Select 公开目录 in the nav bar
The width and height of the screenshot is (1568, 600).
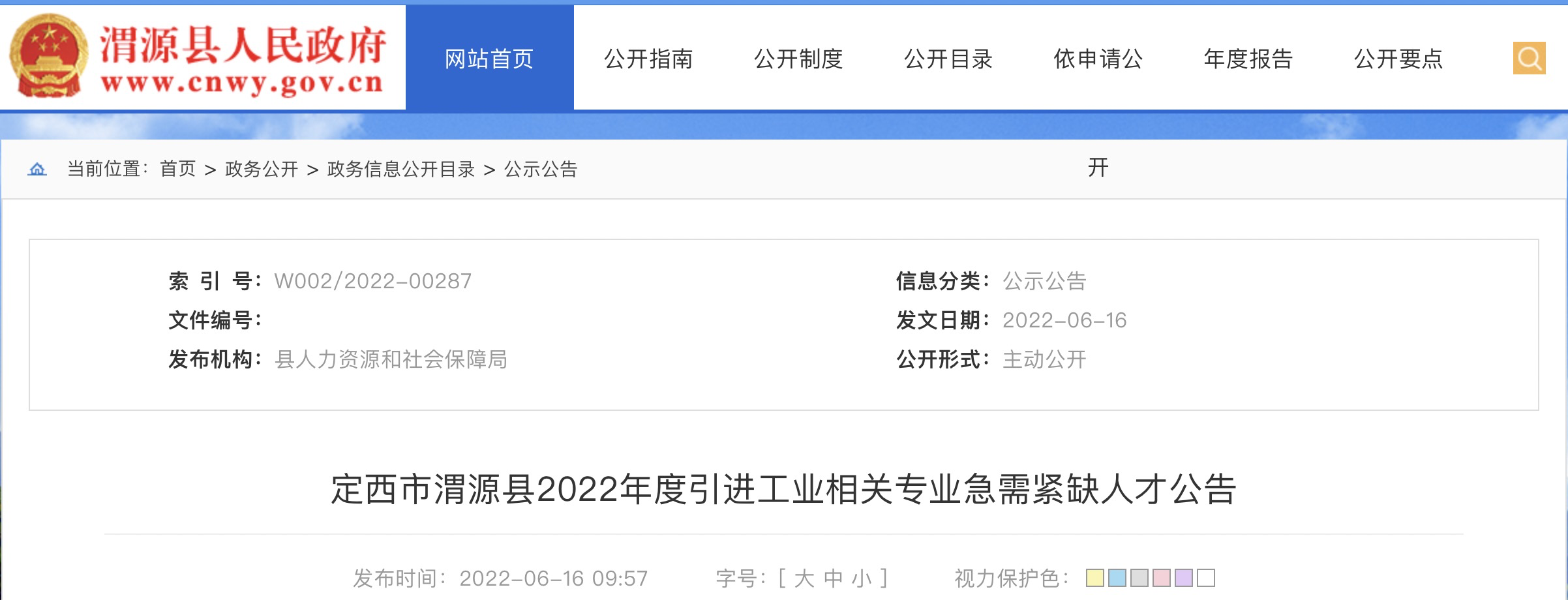click(x=948, y=59)
